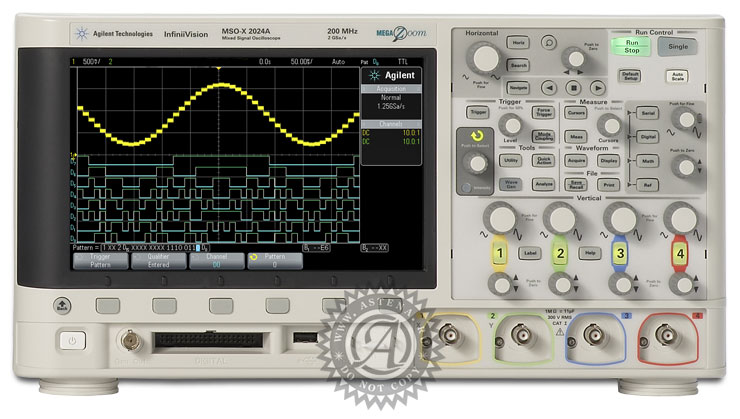Push the Utility key

pyautogui.click(x=511, y=160)
